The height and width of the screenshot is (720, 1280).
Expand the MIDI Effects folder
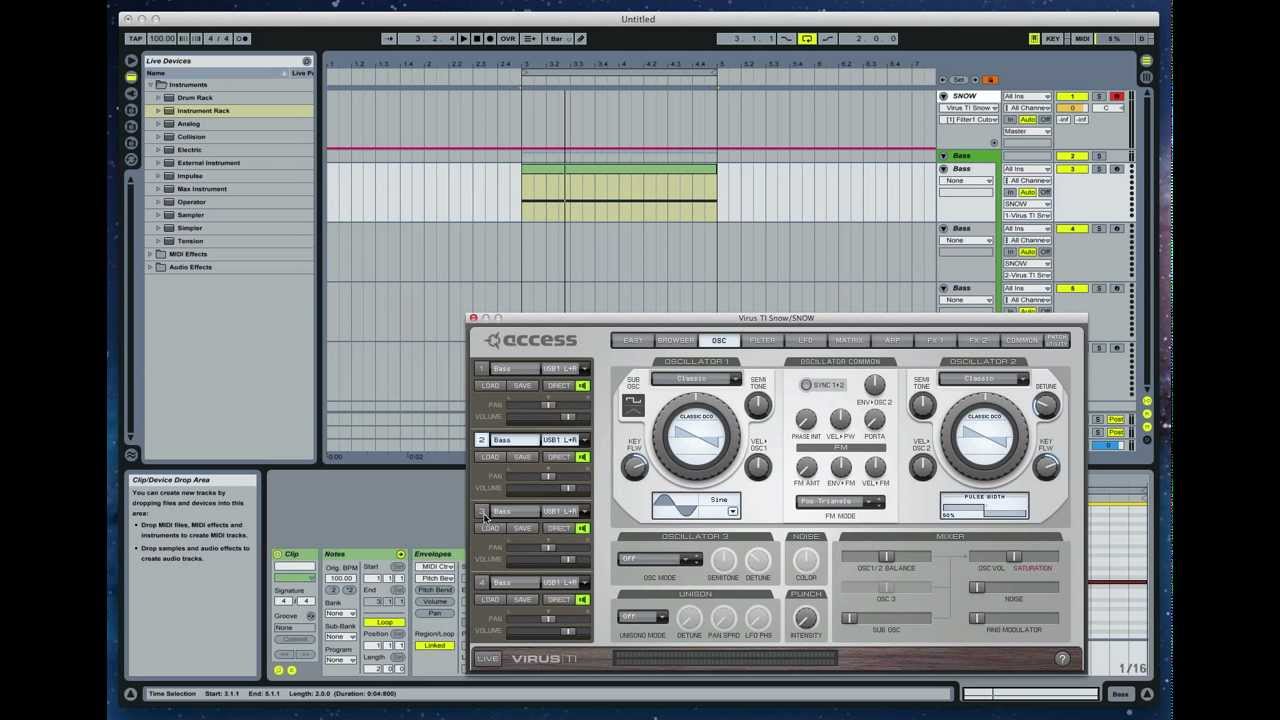tap(150, 254)
